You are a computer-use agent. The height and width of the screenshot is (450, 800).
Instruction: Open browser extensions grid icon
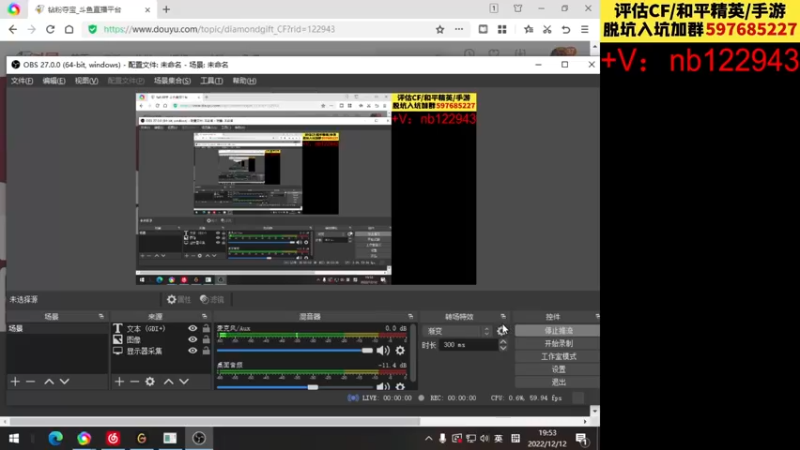click(x=502, y=30)
